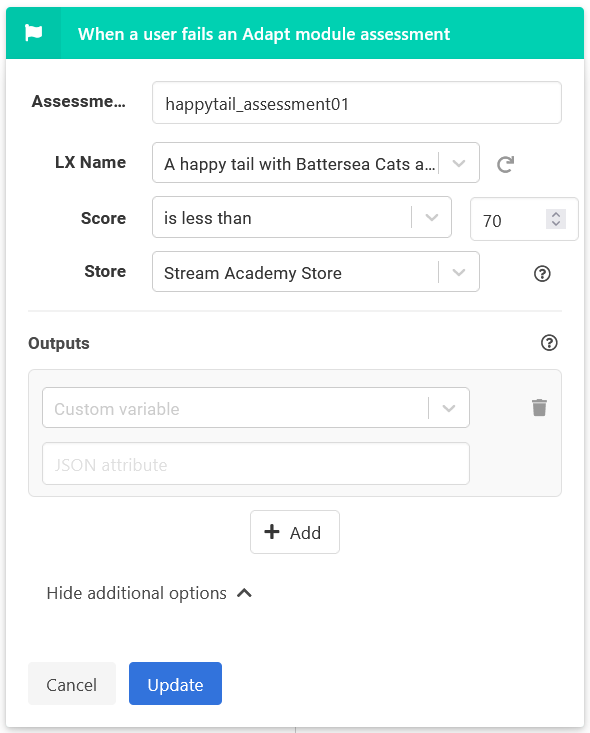Collapse the Hide additional options section
The height and width of the screenshot is (733, 590).
tap(149, 593)
